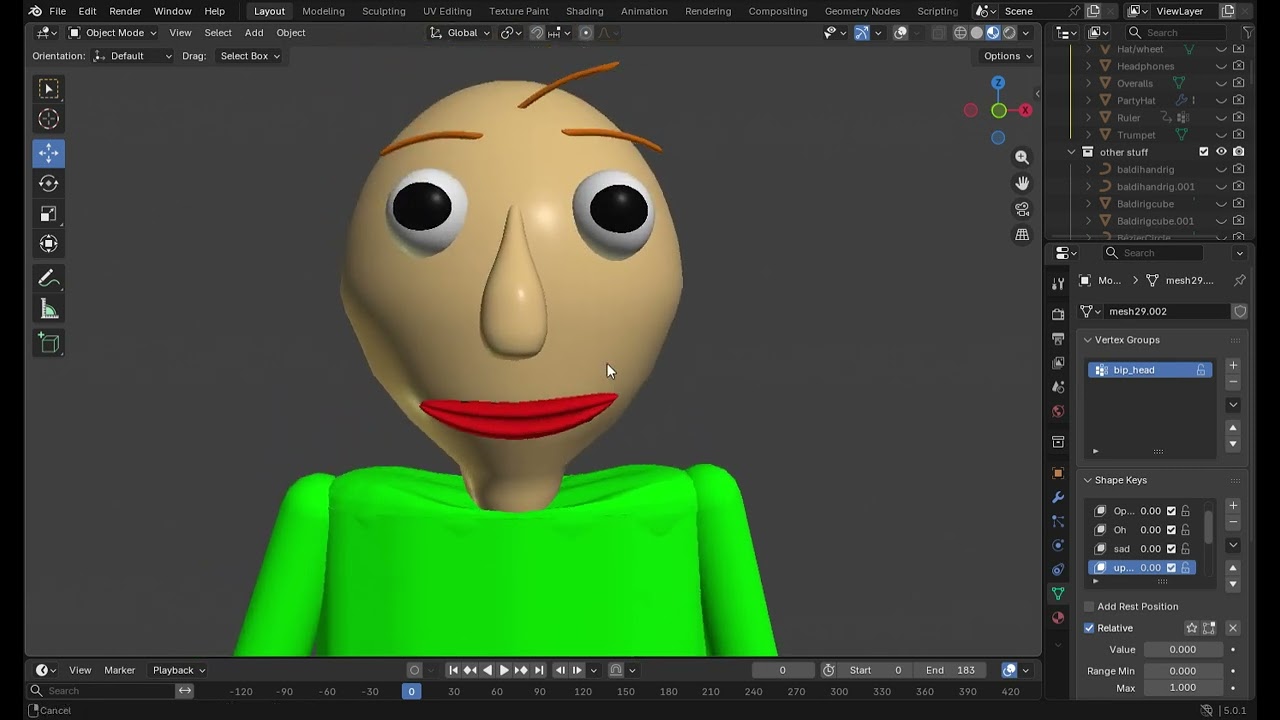
Task: Open the timeline Playback popover
Action: 178,670
